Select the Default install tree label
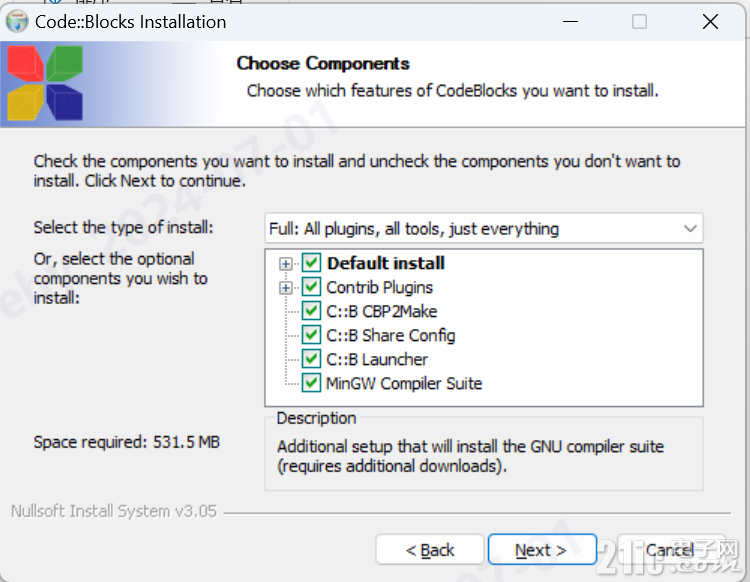Screen dimensions: 750x582 tap(386, 263)
